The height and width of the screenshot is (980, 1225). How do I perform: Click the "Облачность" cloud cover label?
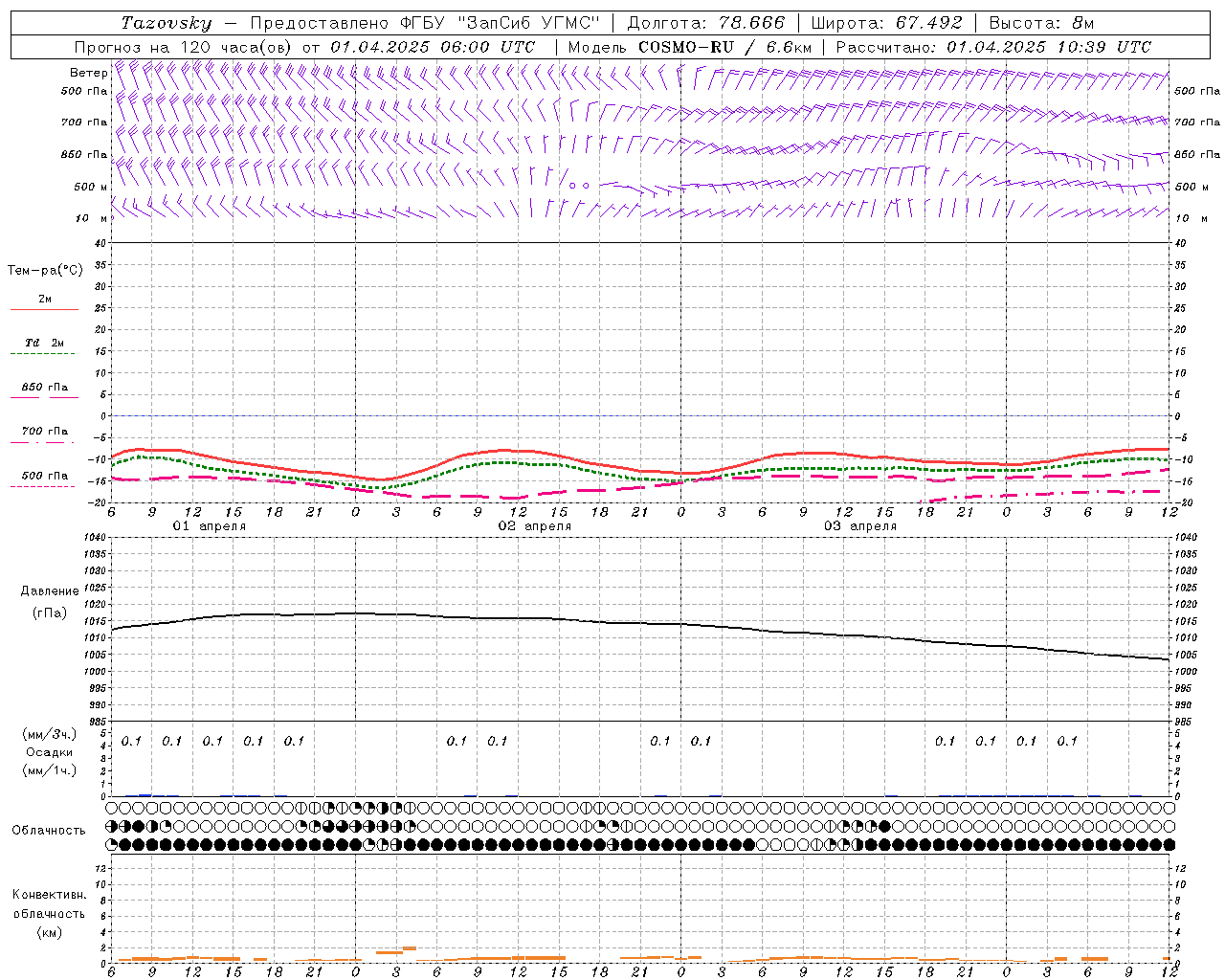coord(49,831)
